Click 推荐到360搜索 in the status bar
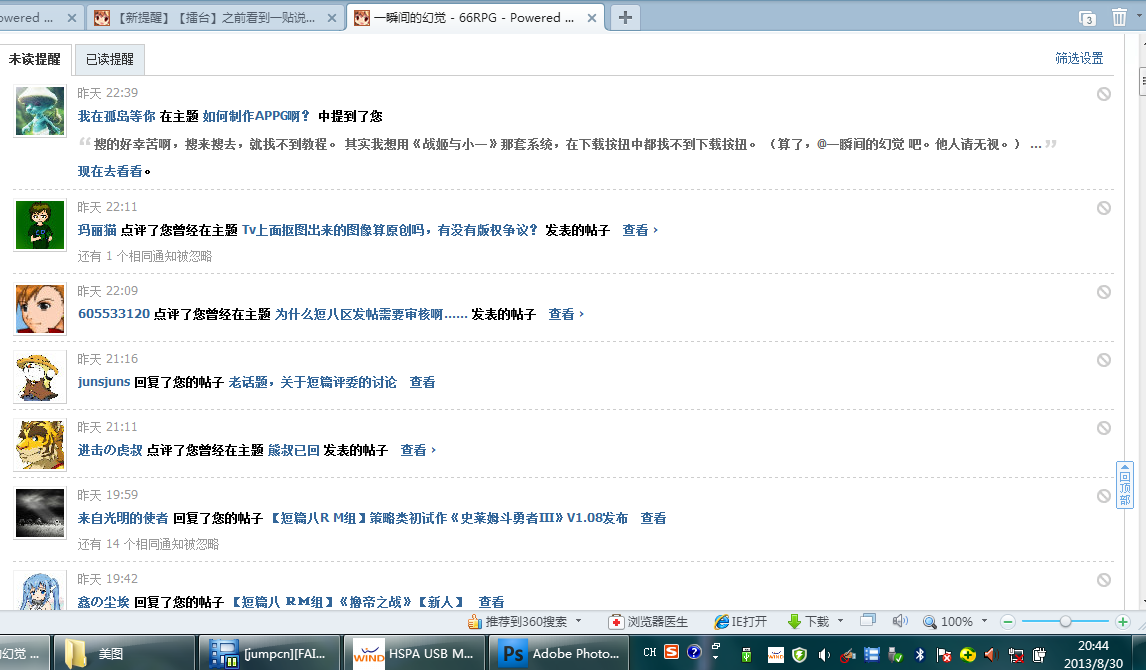 [518, 622]
